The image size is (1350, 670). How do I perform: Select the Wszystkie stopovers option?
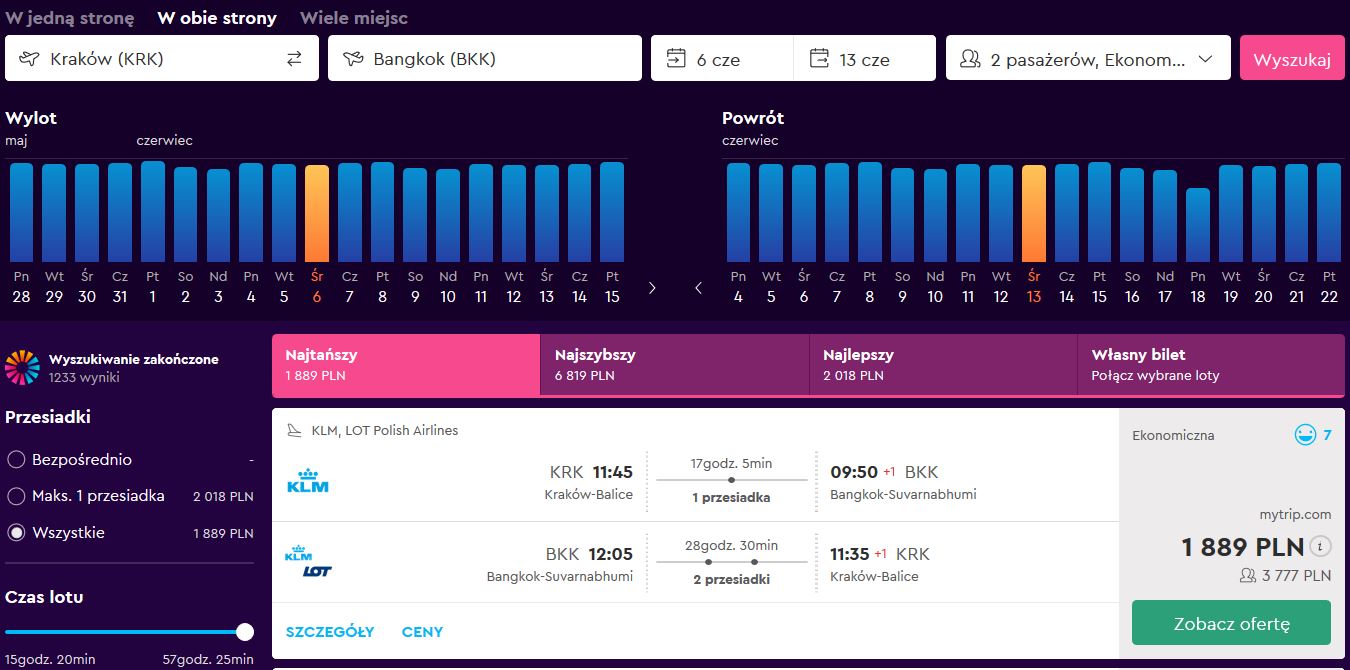[x=16, y=533]
